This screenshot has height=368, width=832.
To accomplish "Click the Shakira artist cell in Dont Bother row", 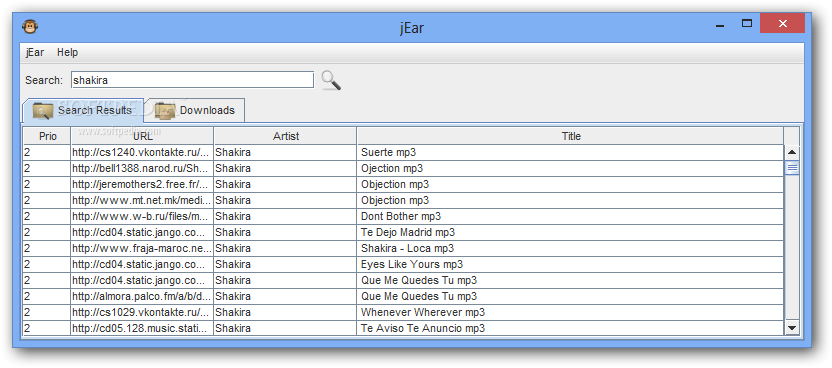I will coord(285,216).
